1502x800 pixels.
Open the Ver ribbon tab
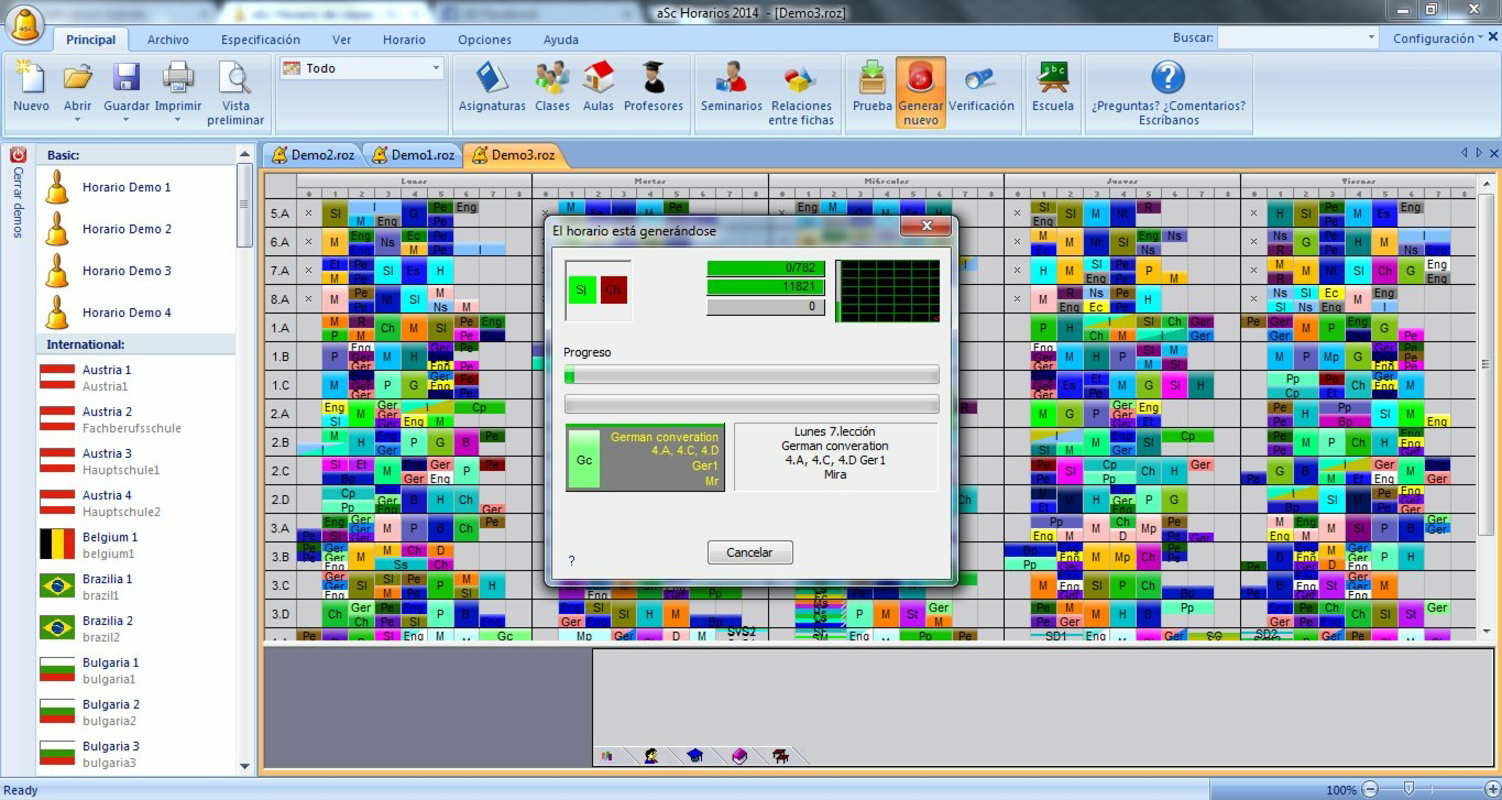pos(342,40)
